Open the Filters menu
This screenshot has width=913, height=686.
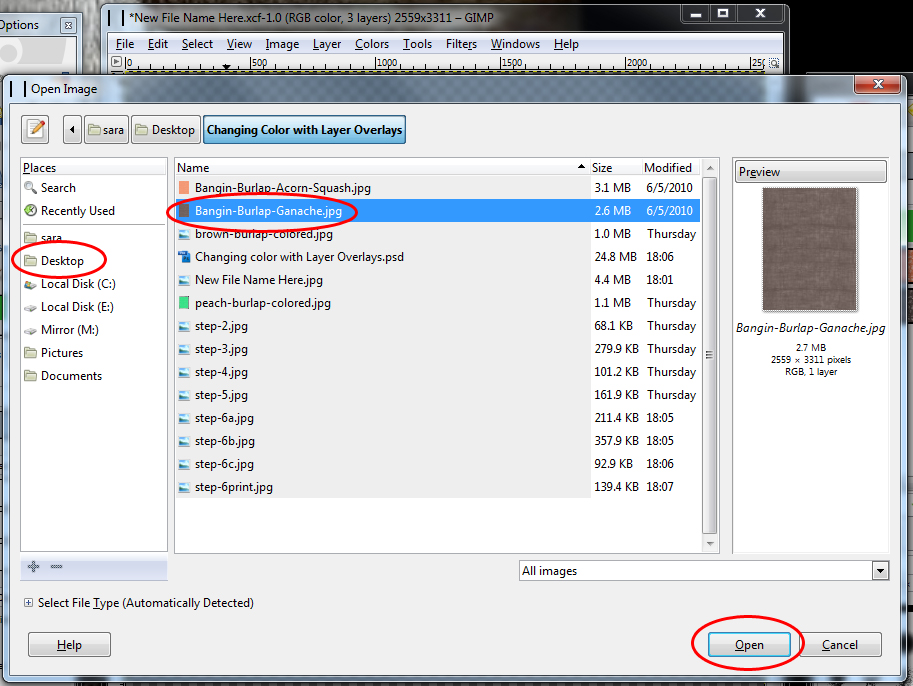(461, 44)
